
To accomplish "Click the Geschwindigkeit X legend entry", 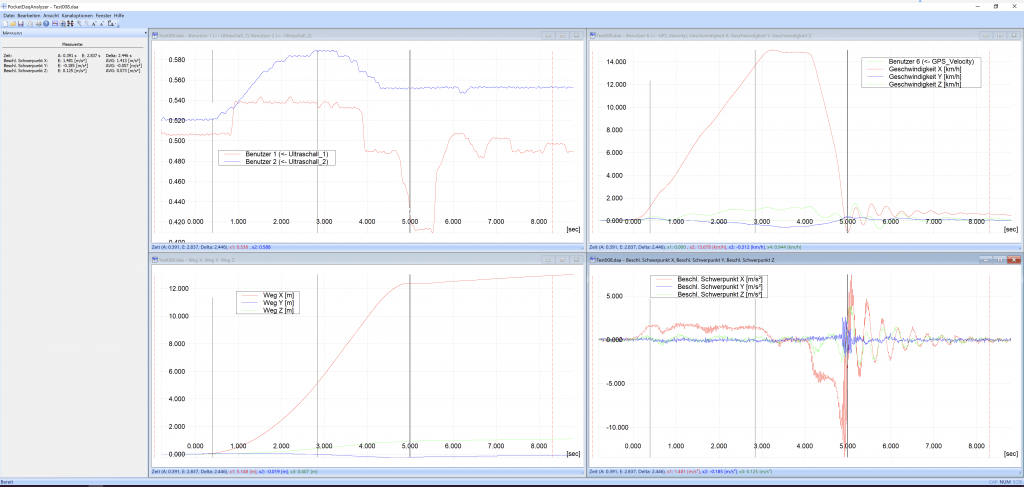I will tap(931, 70).
